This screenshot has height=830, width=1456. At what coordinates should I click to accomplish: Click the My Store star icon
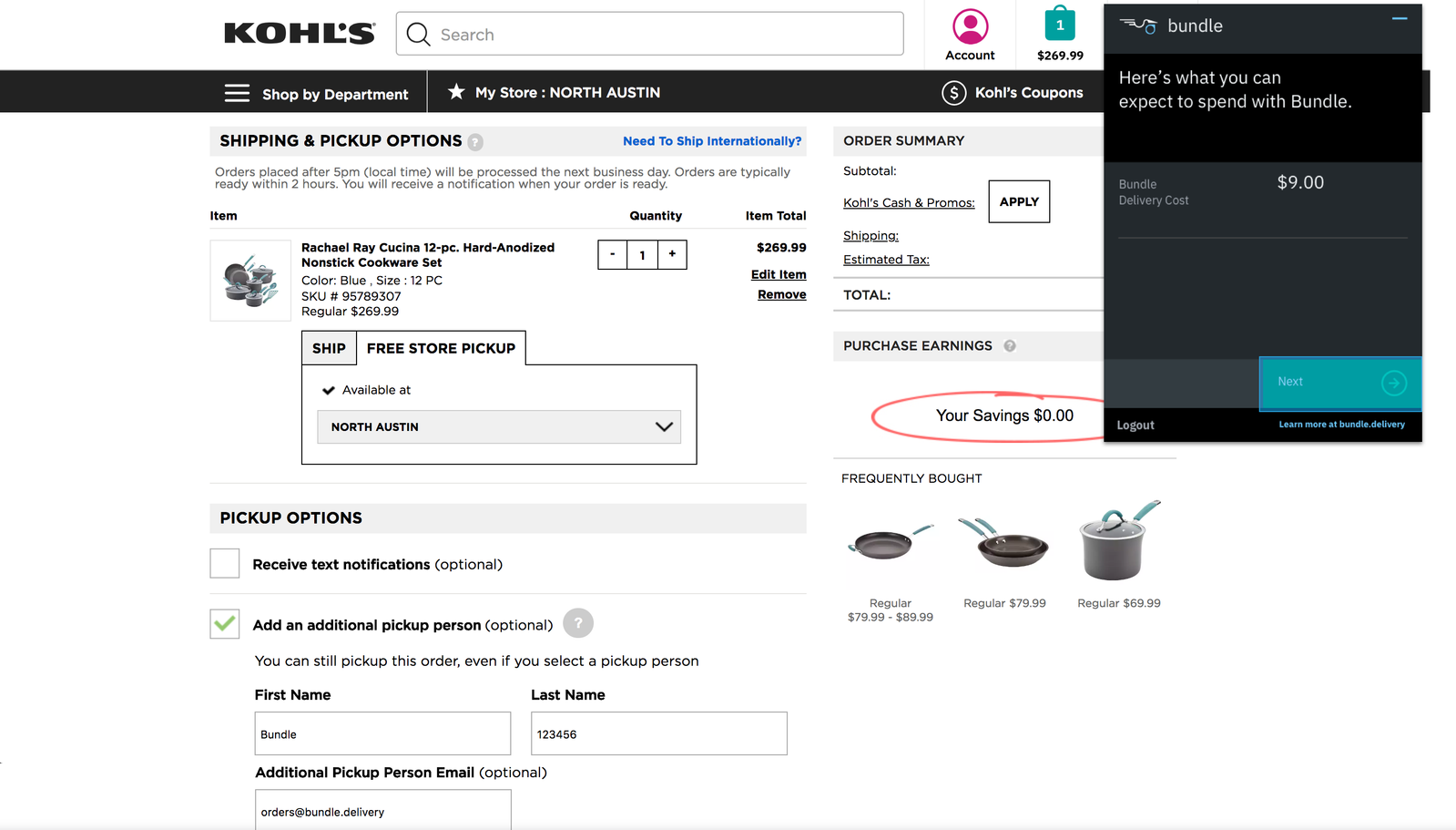click(x=456, y=92)
